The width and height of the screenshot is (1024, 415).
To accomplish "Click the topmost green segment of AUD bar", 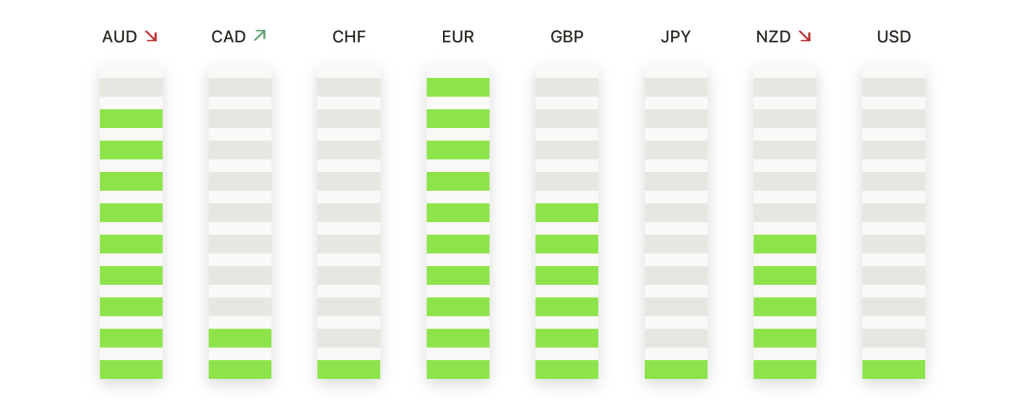I will click(131, 118).
